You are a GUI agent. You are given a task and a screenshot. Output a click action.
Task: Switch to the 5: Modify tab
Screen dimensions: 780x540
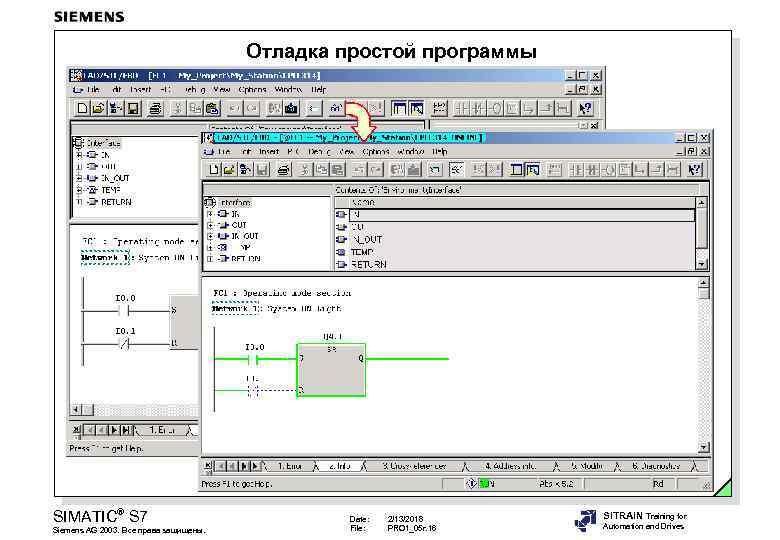coord(587,466)
